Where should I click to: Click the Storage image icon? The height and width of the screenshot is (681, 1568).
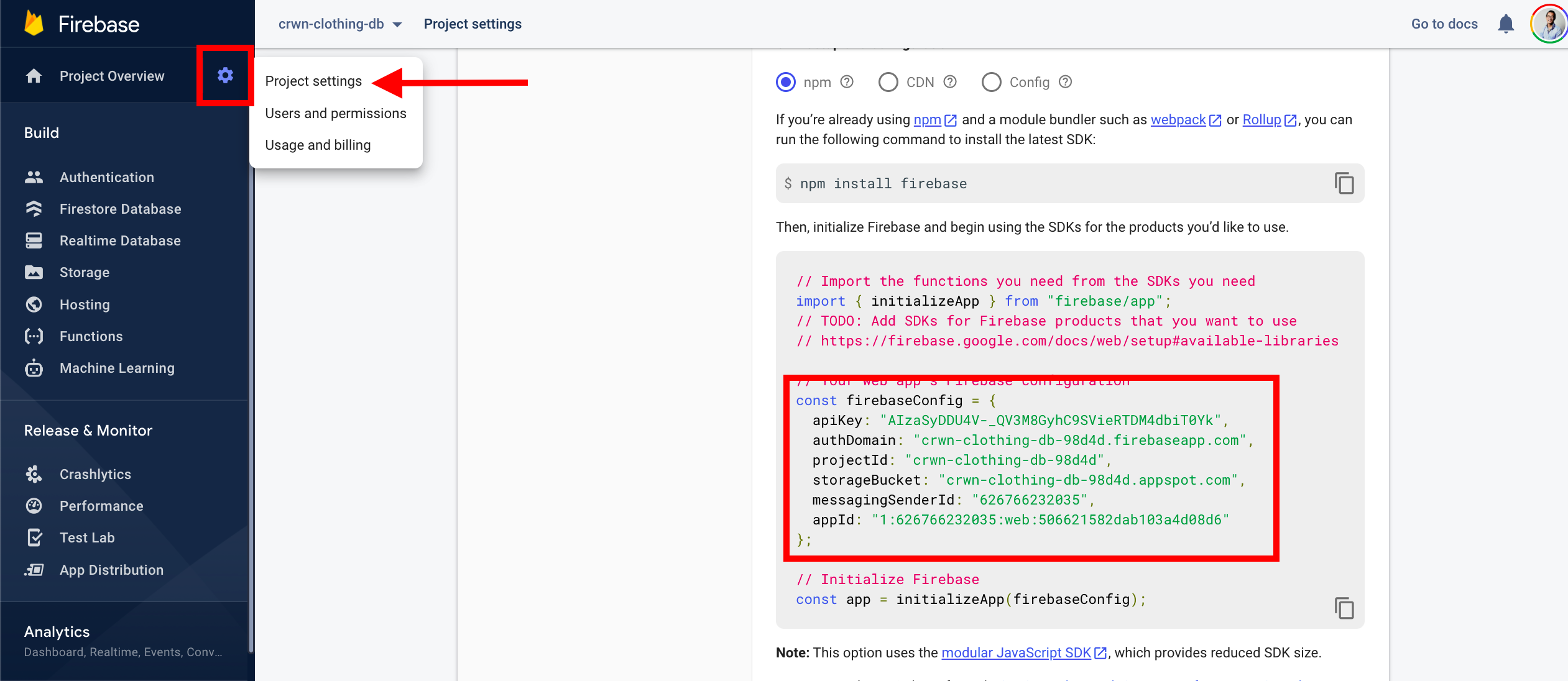click(34, 272)
